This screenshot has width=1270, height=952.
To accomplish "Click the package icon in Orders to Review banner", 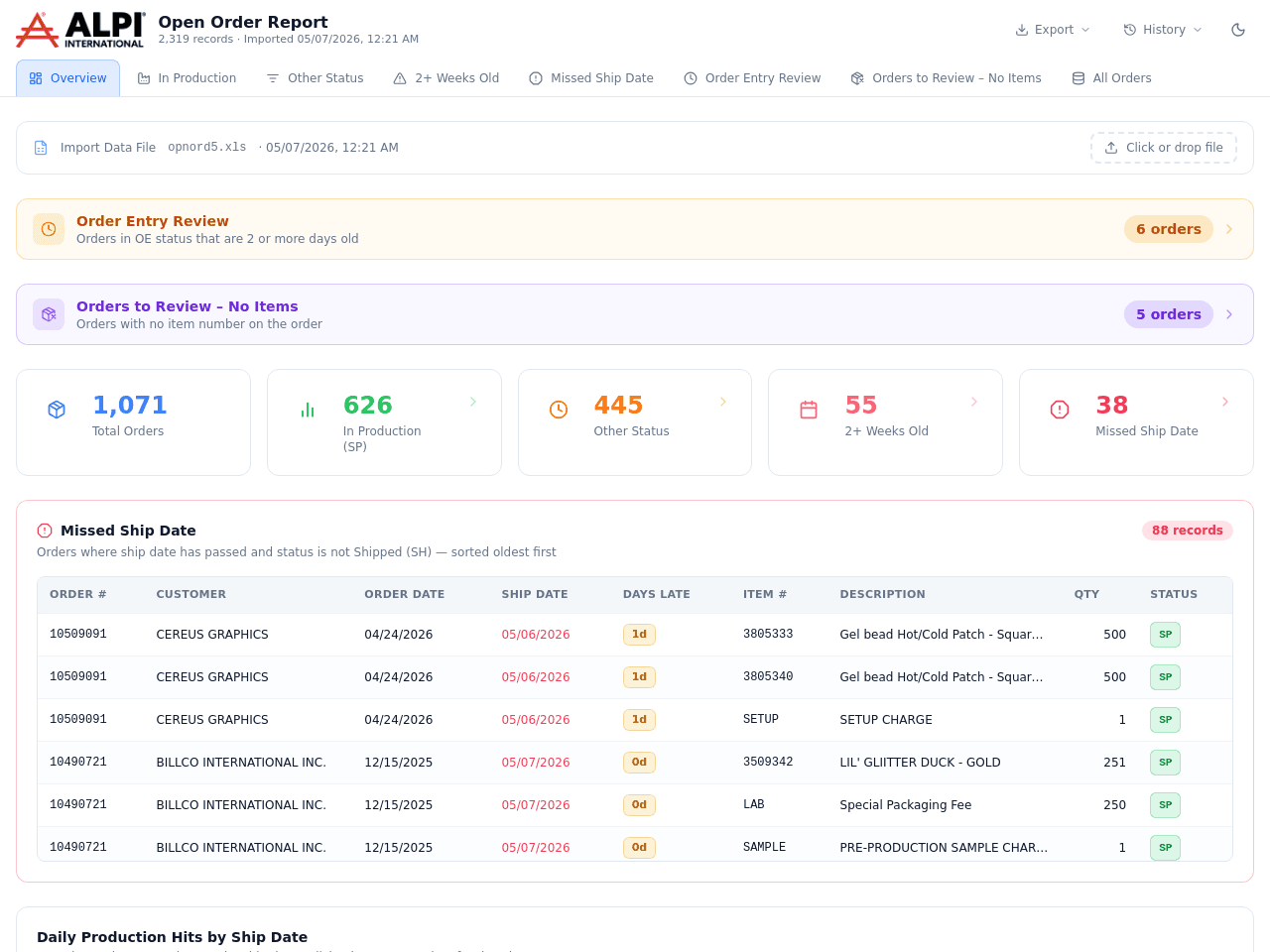I will coord(49,314).
